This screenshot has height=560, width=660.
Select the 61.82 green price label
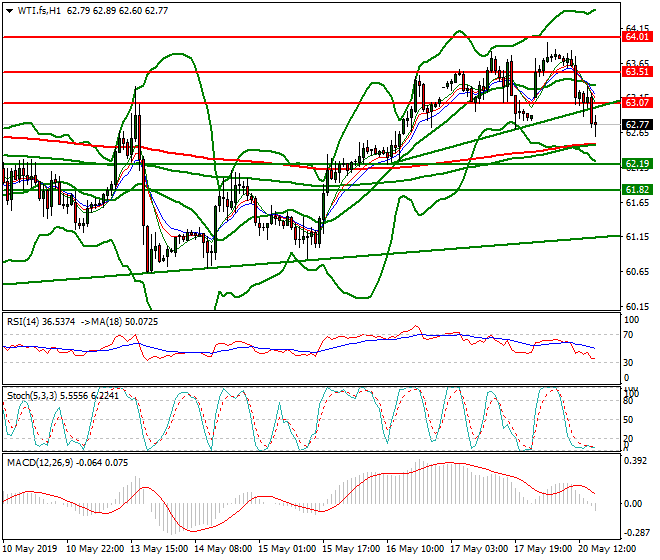click(x=637, y=190)
